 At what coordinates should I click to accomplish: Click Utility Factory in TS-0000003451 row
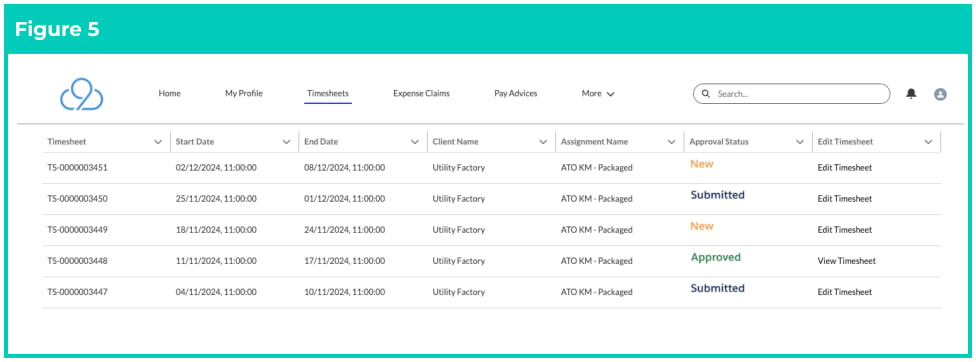459,168
